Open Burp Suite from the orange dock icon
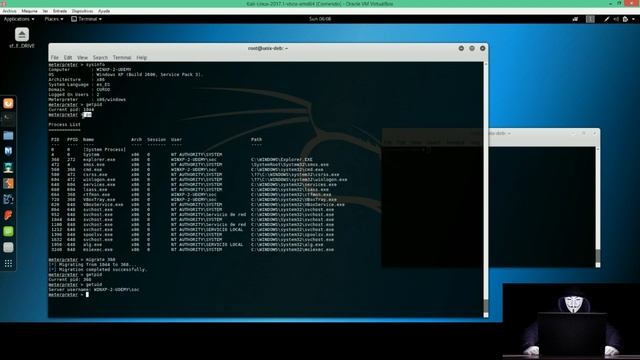The height and width of the screenshot is (360, 640). pos(8,183)
